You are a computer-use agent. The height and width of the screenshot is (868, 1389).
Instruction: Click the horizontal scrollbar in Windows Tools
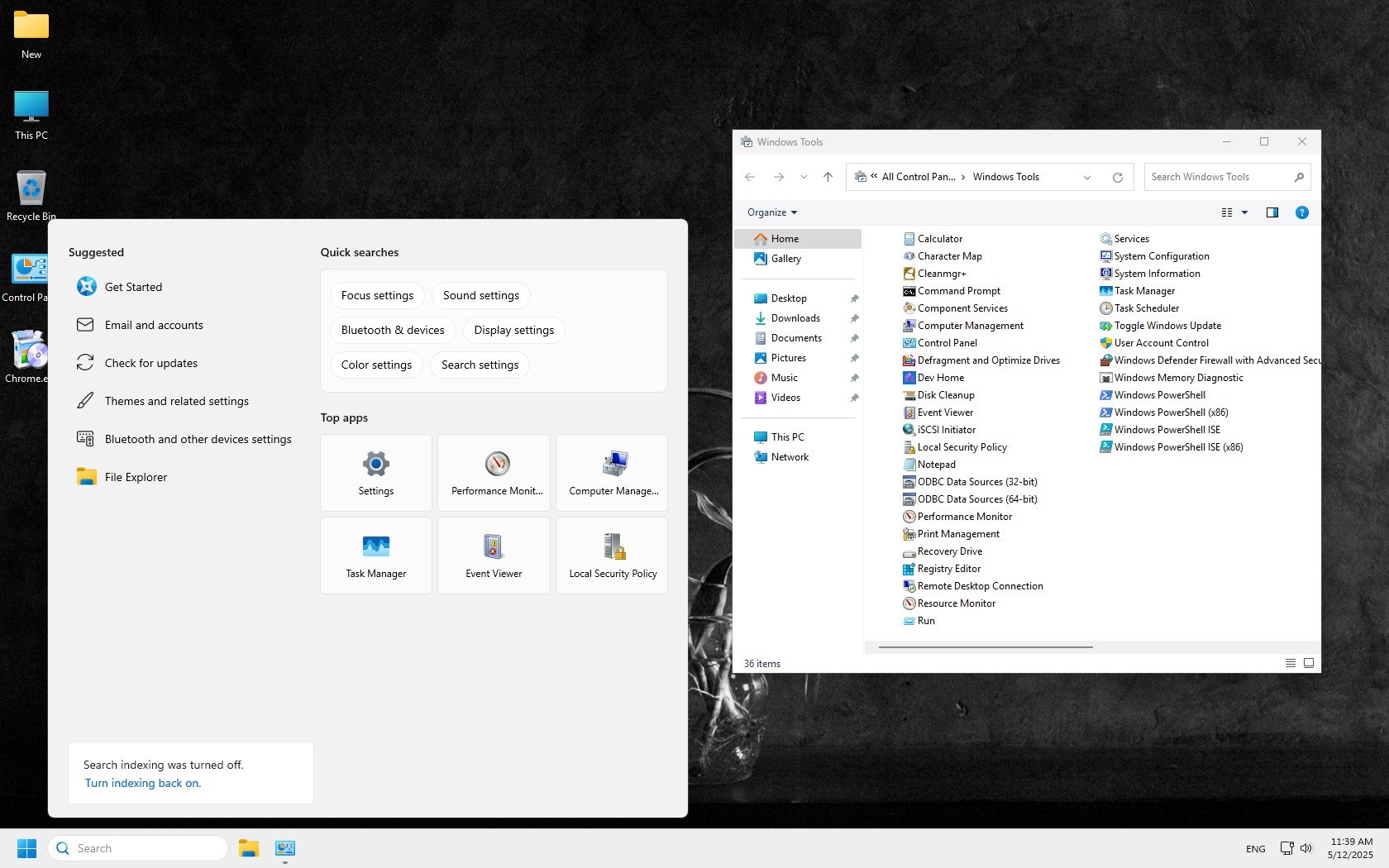(986, 646)
